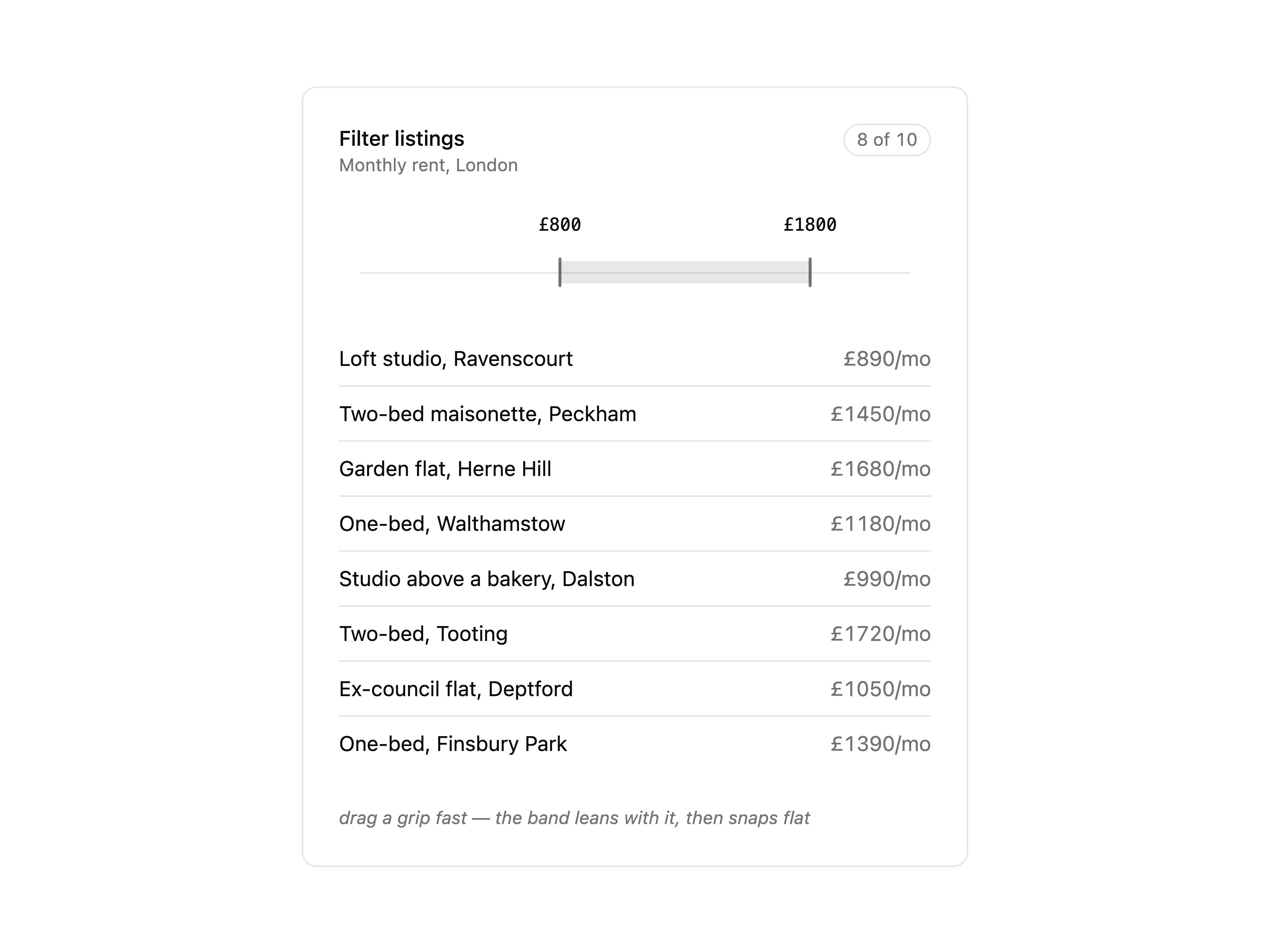The height and width of the screenshot is (952, 1270).
Task: Select the Loft studio, Ravenscourt listing
Action: 634,359
